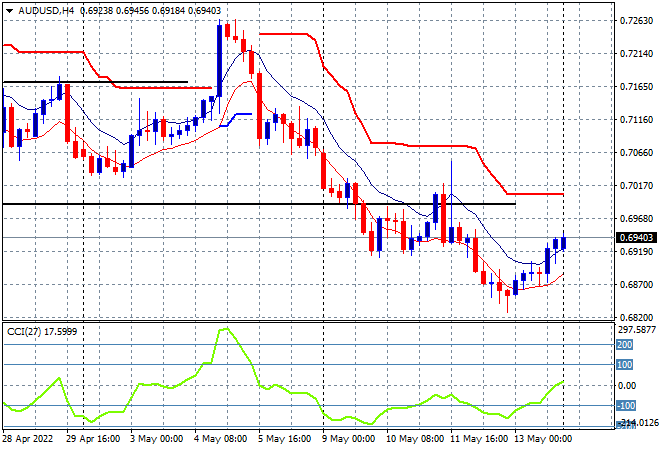Click price scale value 0.72630
The height and width of the screenshot is (450, 660).
click(636, 21)
